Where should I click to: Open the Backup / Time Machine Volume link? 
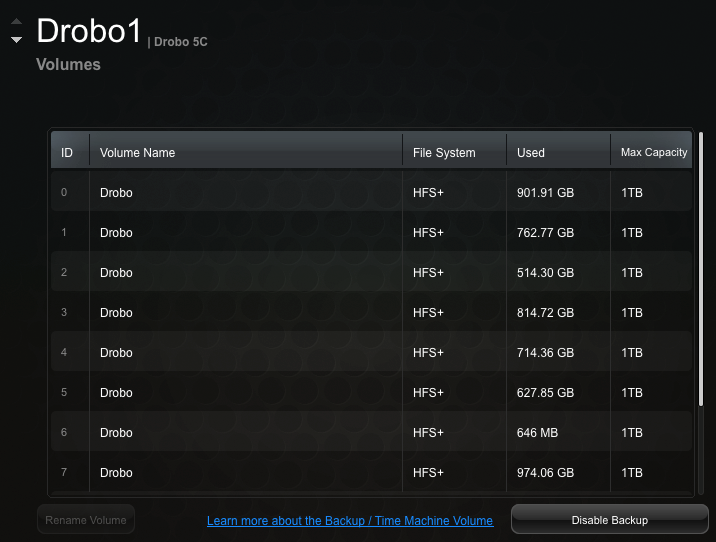point(350,521)
